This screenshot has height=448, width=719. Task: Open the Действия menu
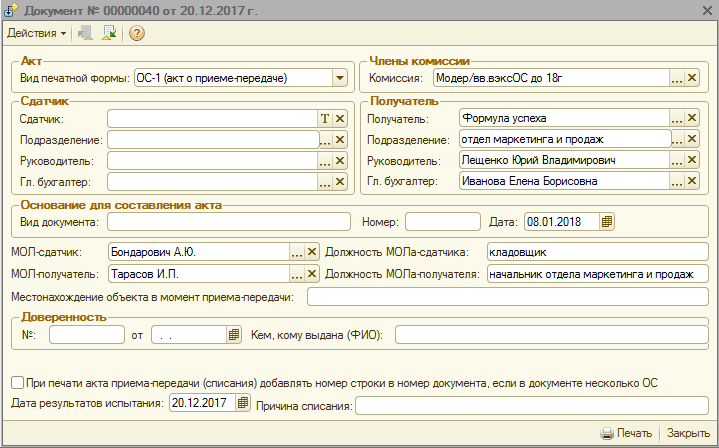[37, 33]
